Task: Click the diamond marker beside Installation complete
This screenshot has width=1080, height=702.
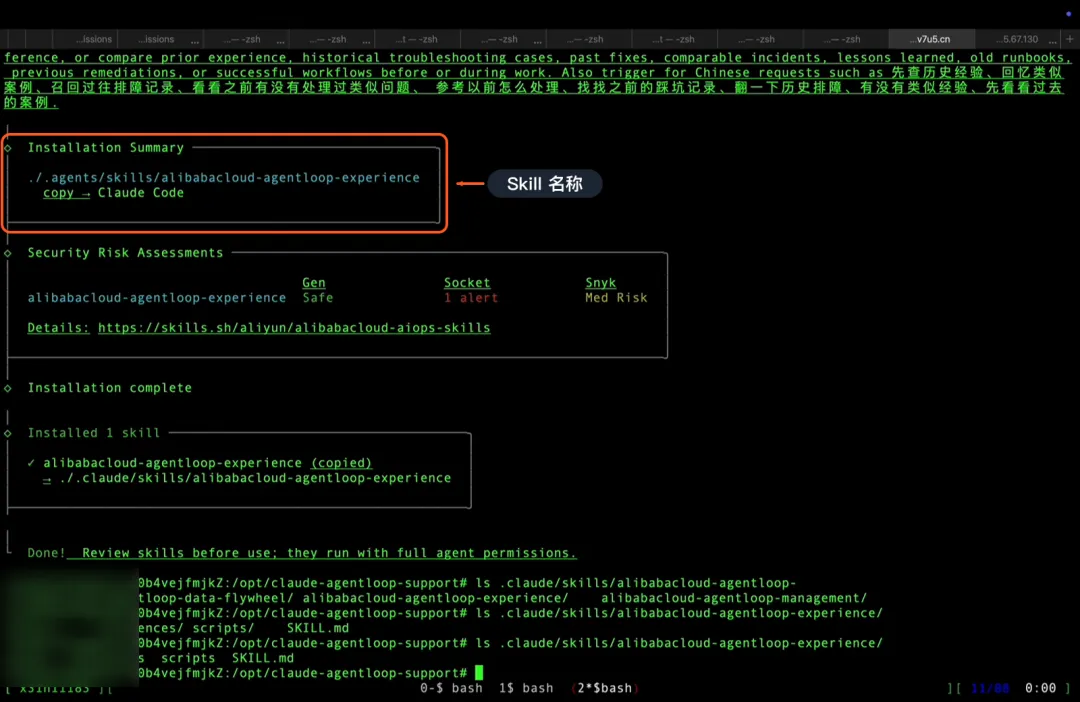Action: pyautogui.click(x=8, y=388)
